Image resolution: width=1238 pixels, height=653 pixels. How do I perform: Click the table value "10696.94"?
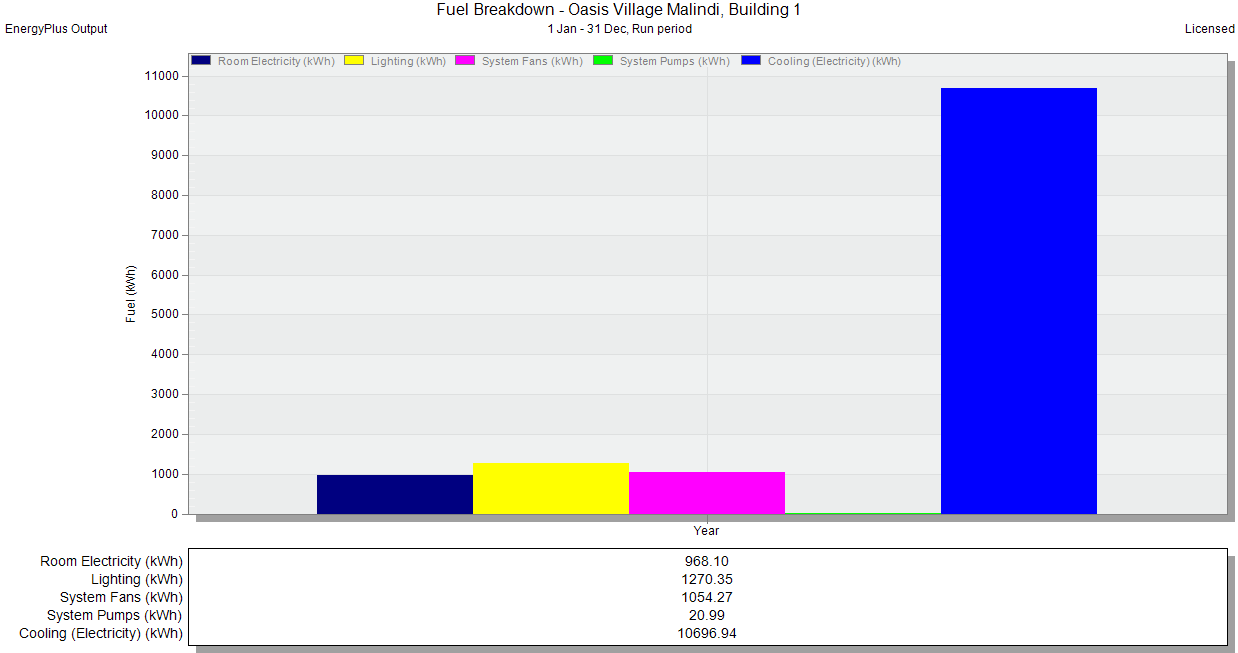pyautogui.click(x=707, y=634)
